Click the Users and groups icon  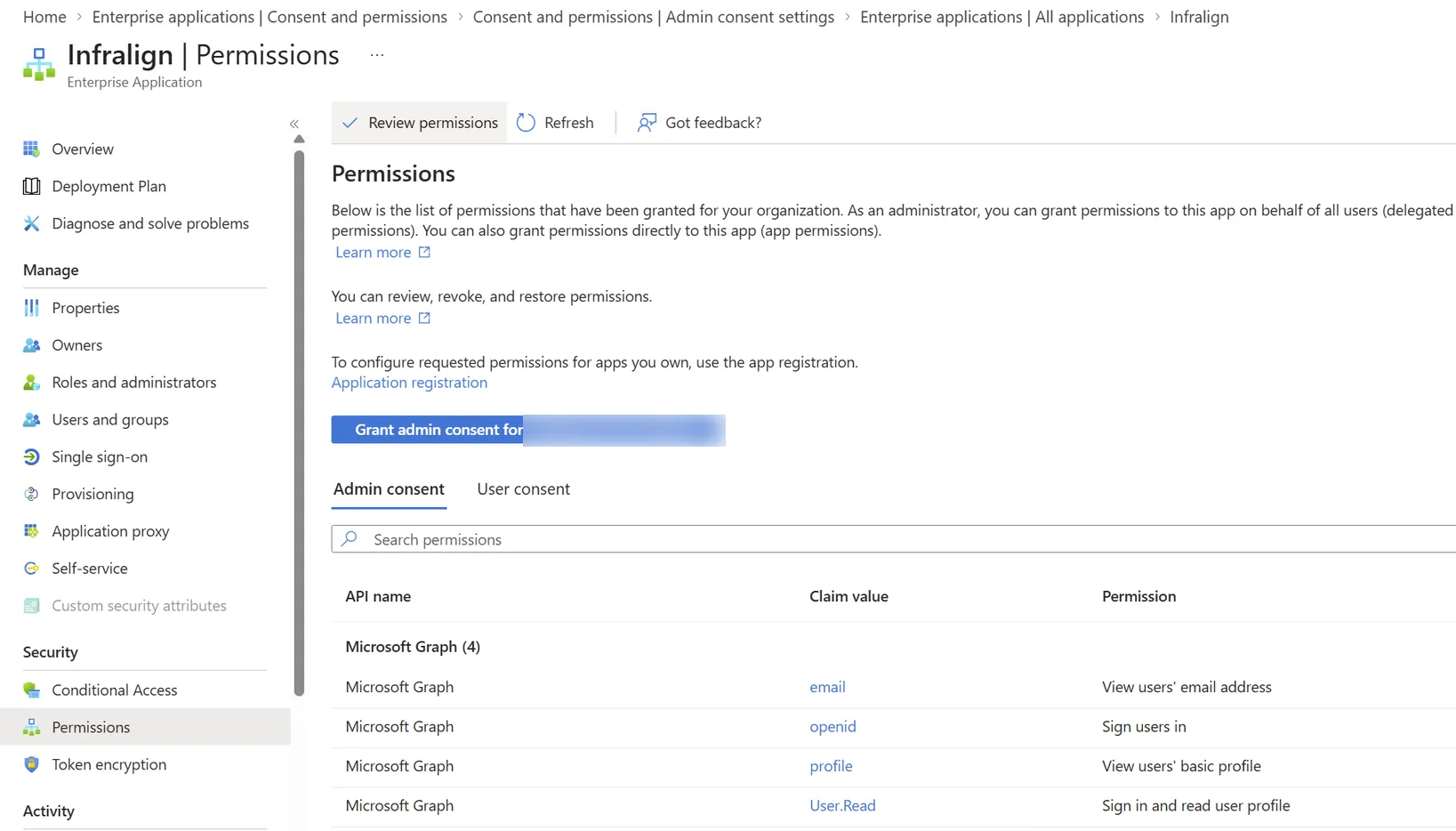(x=32, y=420)
